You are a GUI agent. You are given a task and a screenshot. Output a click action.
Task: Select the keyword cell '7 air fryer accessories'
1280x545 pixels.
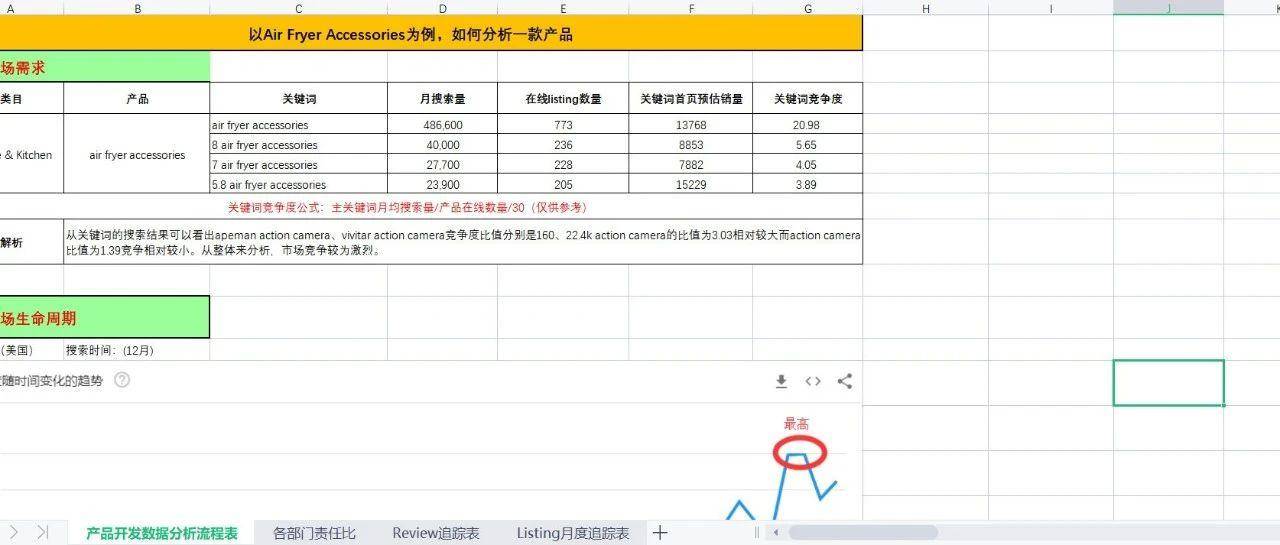299,165
